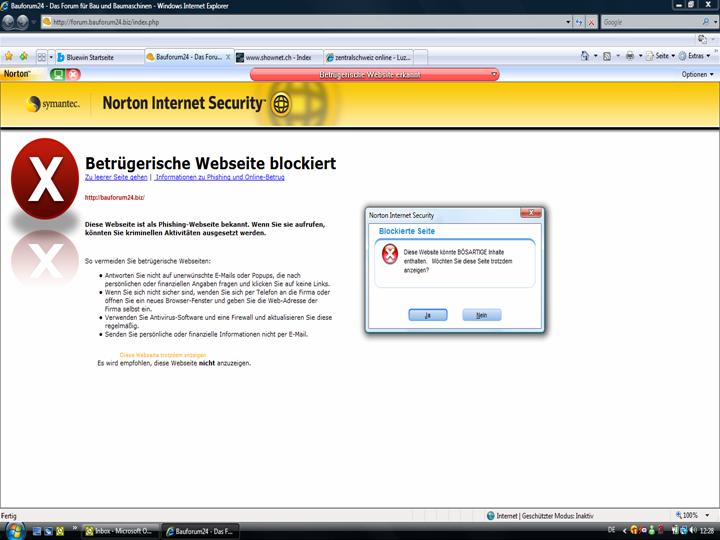The width and height of the screenshot is (720, 540).
Task: Open the Favorites Center star icon
Action: (9, 56)
